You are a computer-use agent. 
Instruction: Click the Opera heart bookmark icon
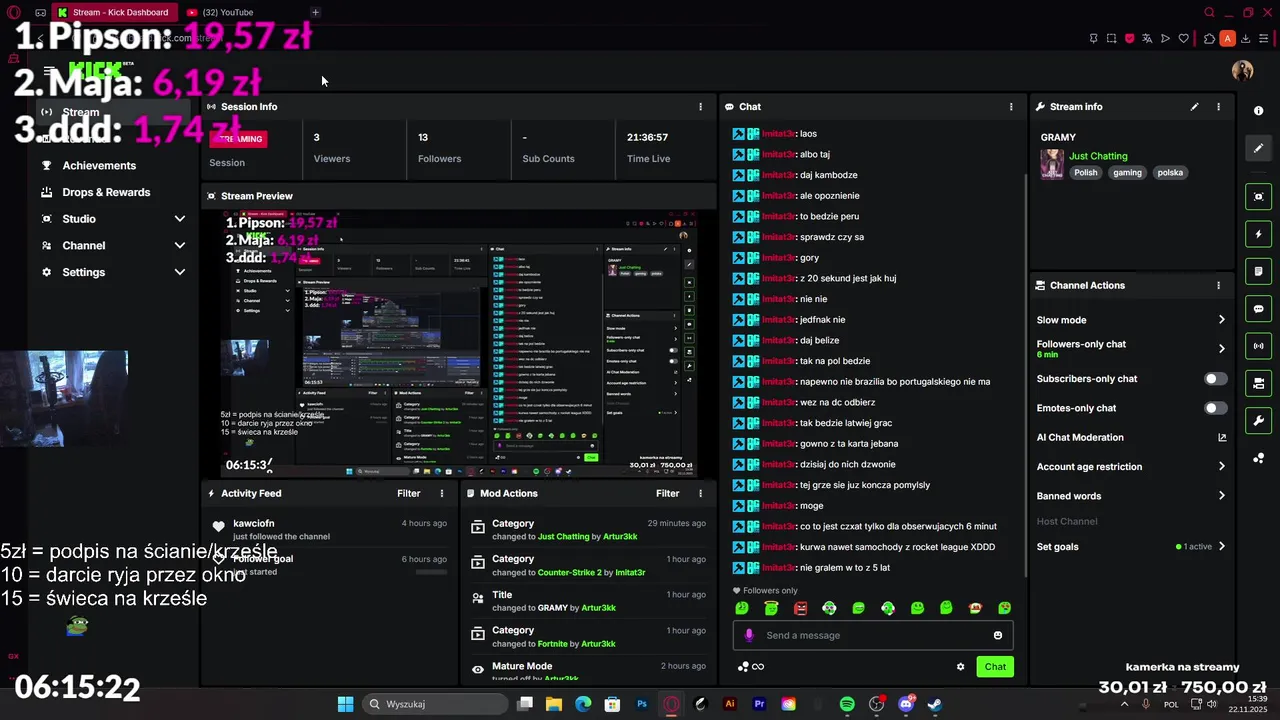click(x=1184, y=38)
